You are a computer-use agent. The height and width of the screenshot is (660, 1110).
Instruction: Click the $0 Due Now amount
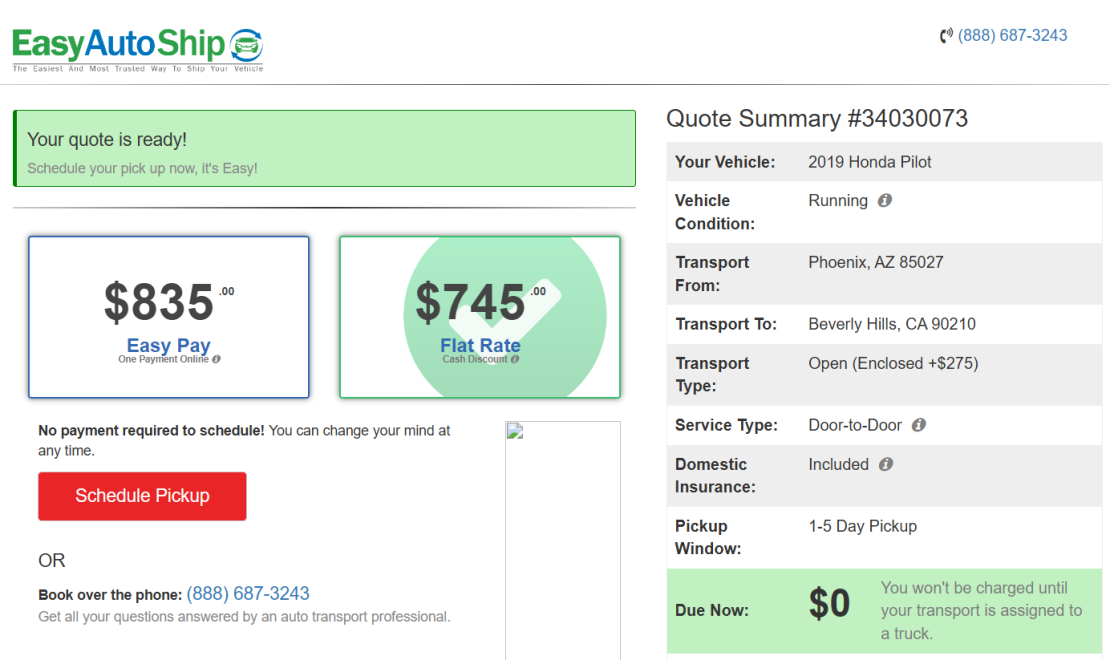(829, 603)
